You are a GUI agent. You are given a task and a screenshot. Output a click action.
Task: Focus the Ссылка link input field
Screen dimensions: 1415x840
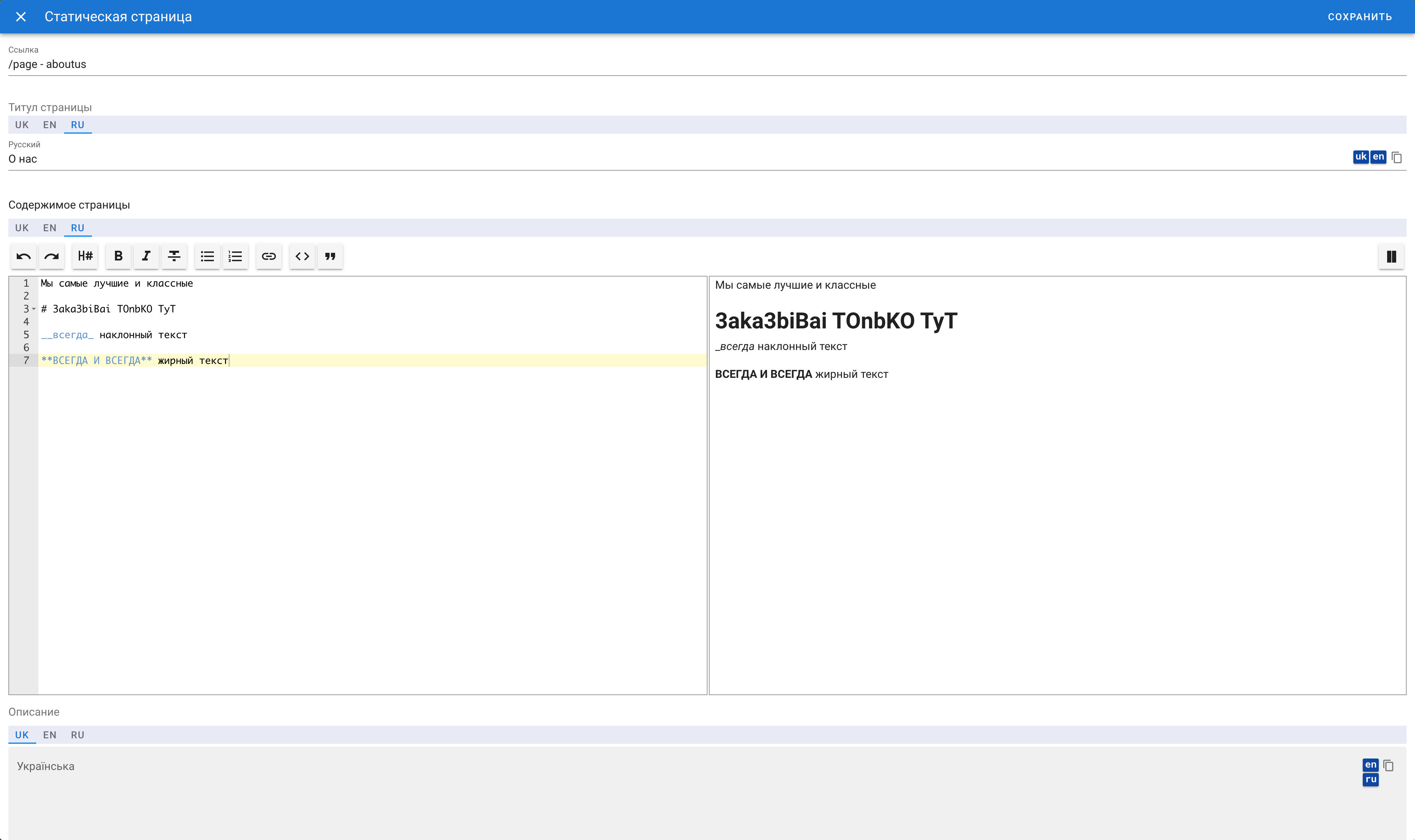(707, 64)
